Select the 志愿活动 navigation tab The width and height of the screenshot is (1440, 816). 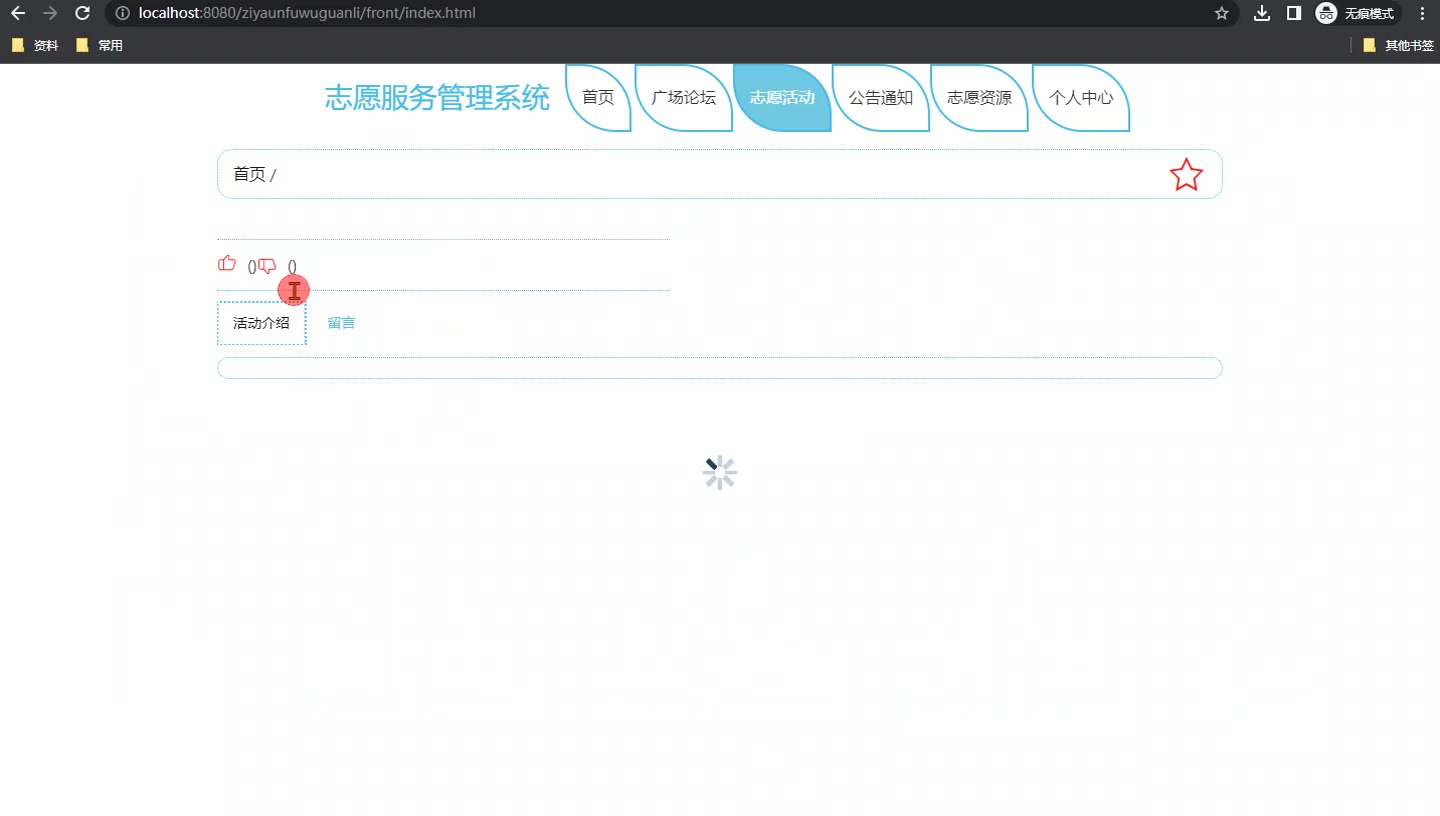pyautogui.click(x=782, y=98)
